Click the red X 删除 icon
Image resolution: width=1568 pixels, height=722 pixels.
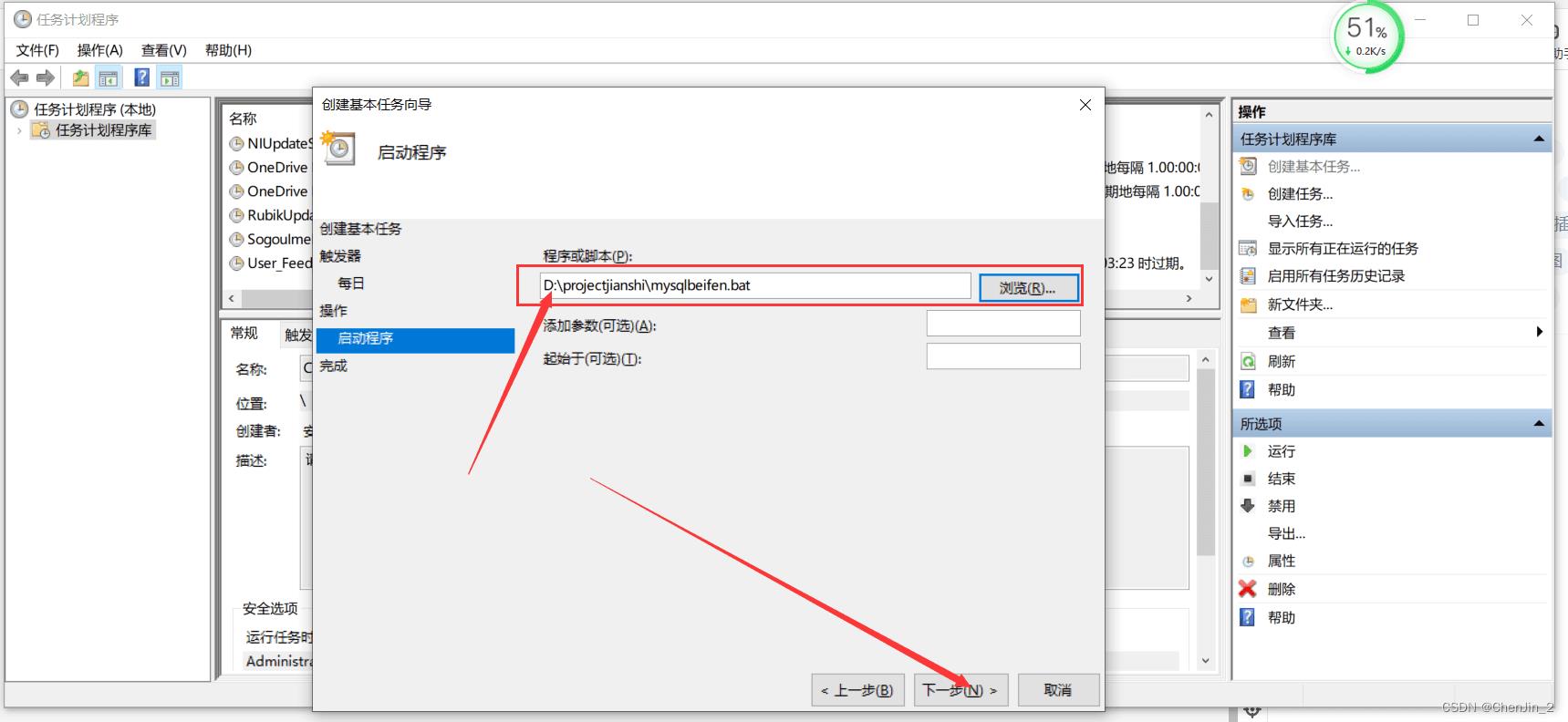[1248, 589]
